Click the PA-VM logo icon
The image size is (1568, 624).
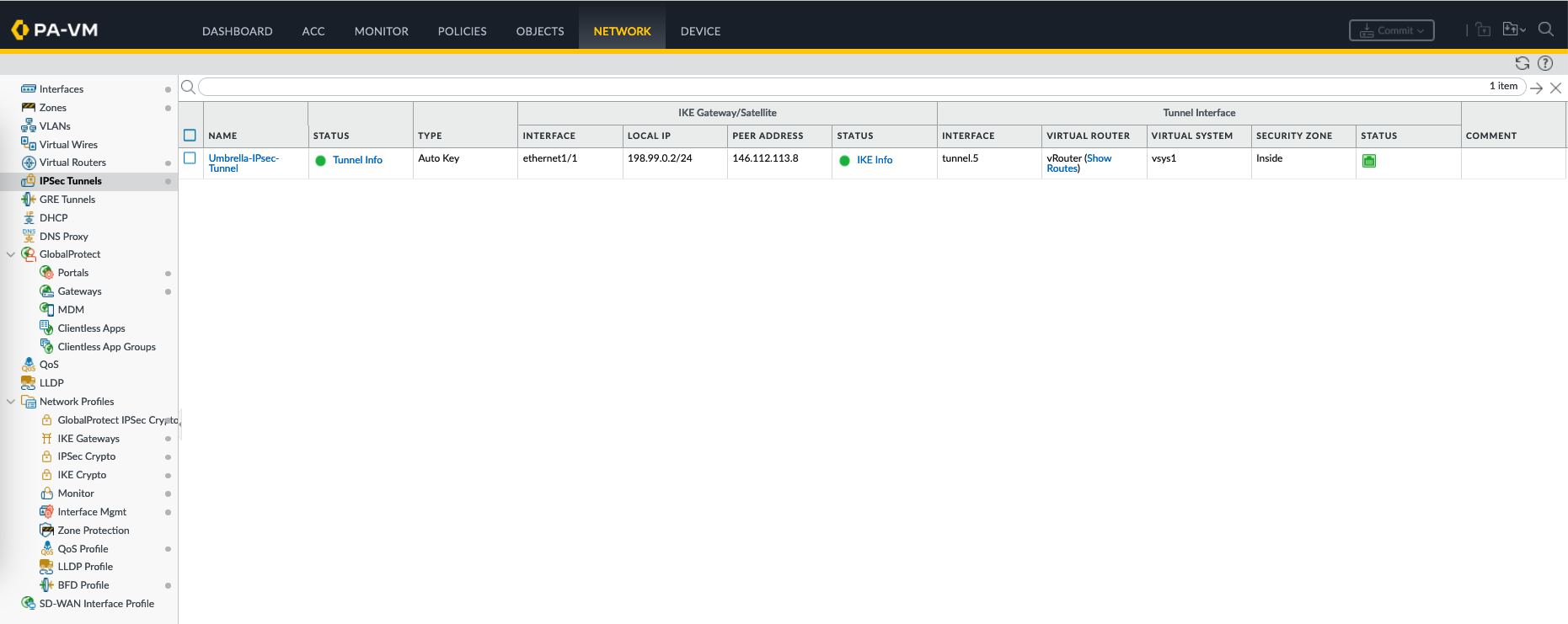coord(19,30)
